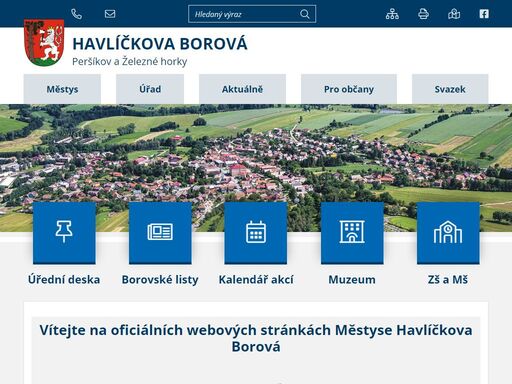Open the Aktuálně menu
The image size is (512, 384).
pos(242,89)
